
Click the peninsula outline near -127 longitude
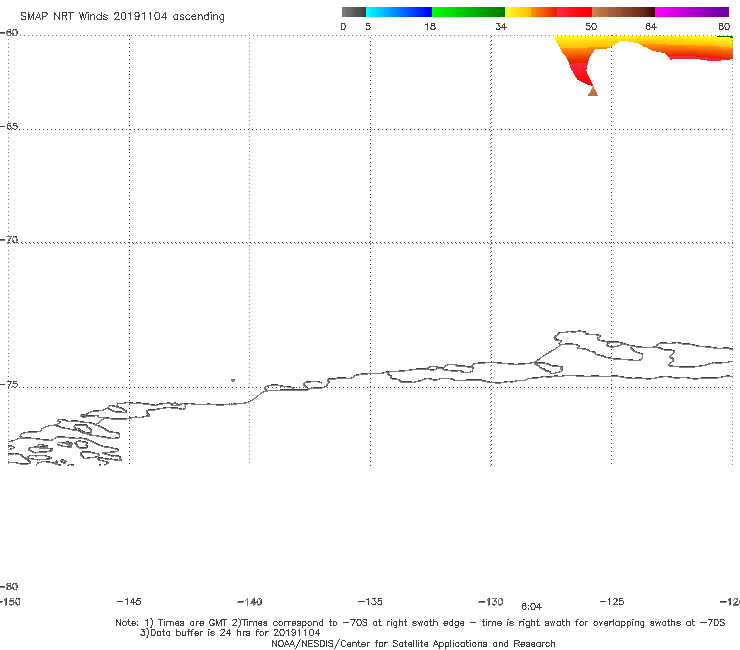(599, 346)
